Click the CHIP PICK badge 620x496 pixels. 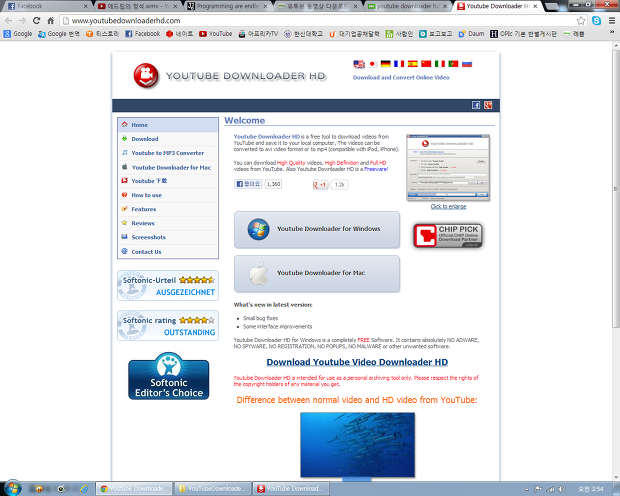(448, 236)
